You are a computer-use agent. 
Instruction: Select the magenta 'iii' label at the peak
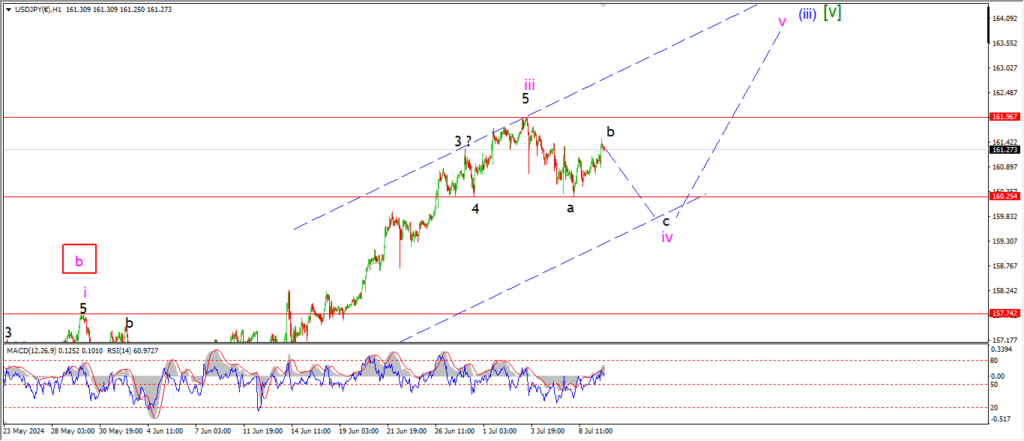[529, 84]
